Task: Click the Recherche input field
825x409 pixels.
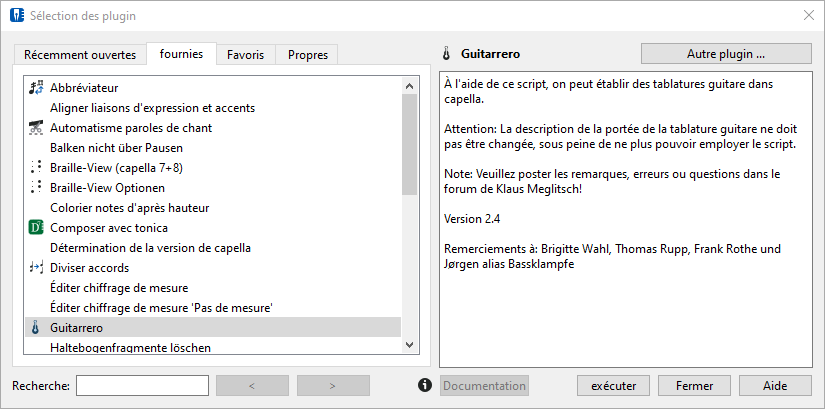Action: (x=143, y=385)
